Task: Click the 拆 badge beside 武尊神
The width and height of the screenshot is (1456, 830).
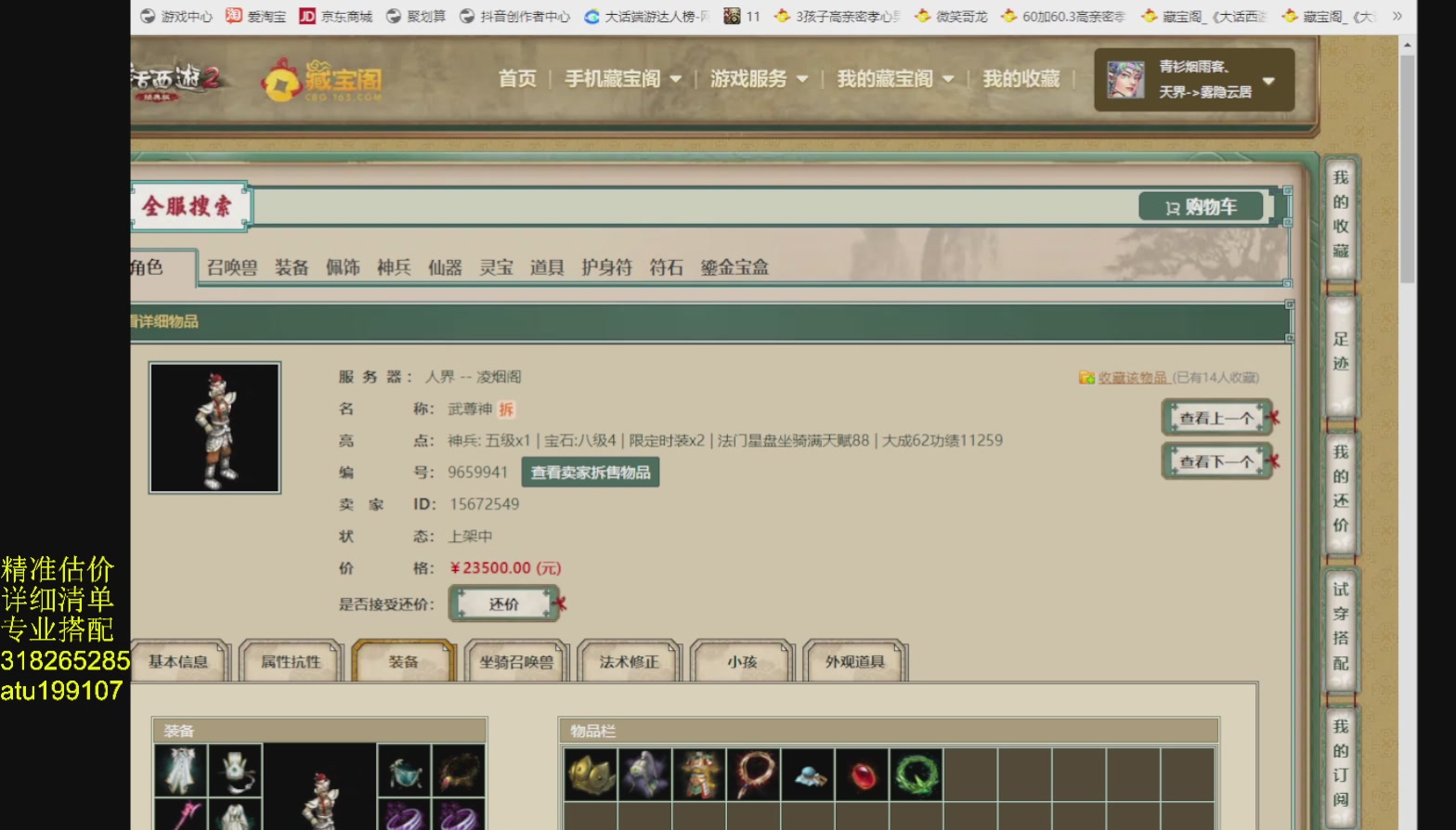Action: pyautogui.click(x=506, y=409)
